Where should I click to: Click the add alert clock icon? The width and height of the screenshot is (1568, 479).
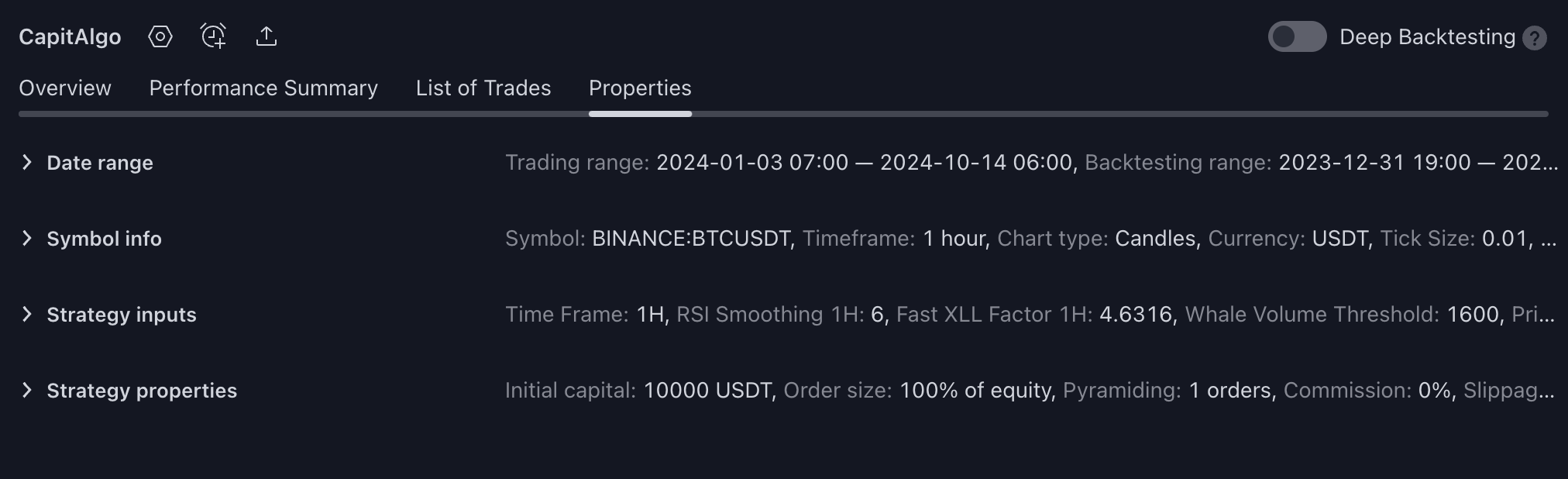213,36
